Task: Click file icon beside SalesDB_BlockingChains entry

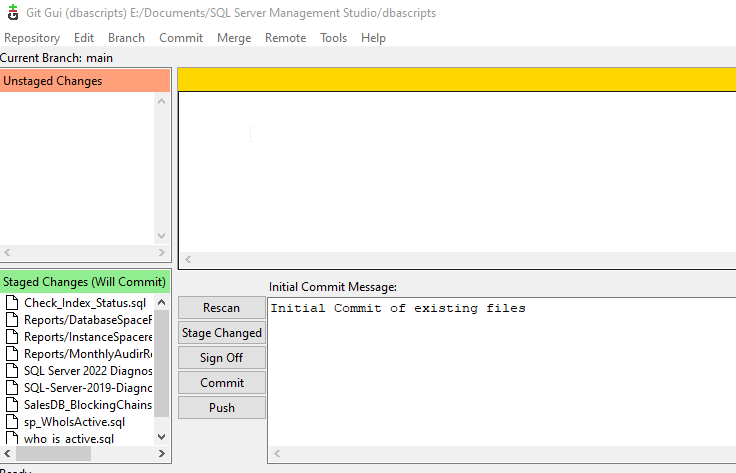Action: click(12, 404)
